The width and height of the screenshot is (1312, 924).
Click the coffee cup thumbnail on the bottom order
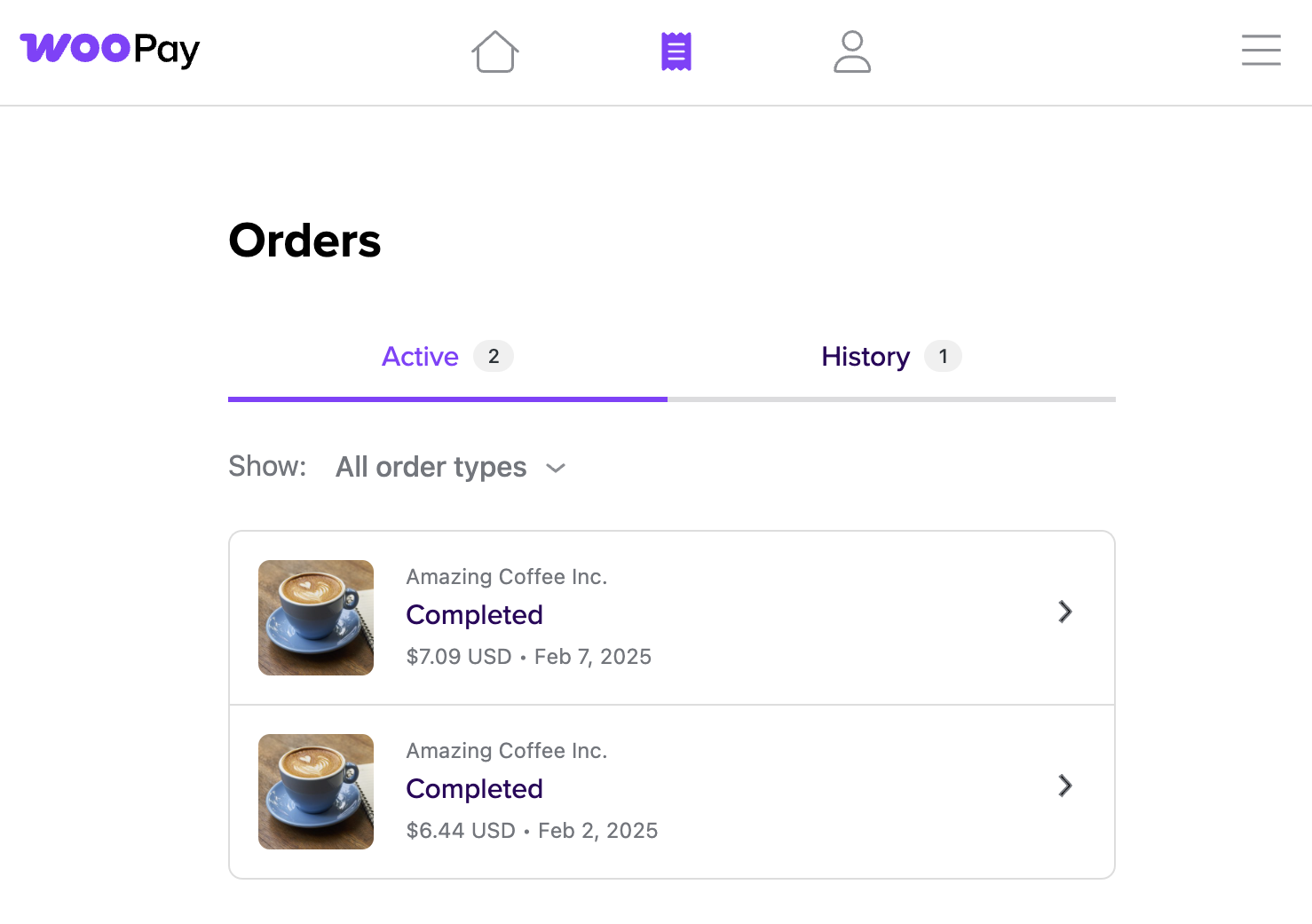pos(315,791)
